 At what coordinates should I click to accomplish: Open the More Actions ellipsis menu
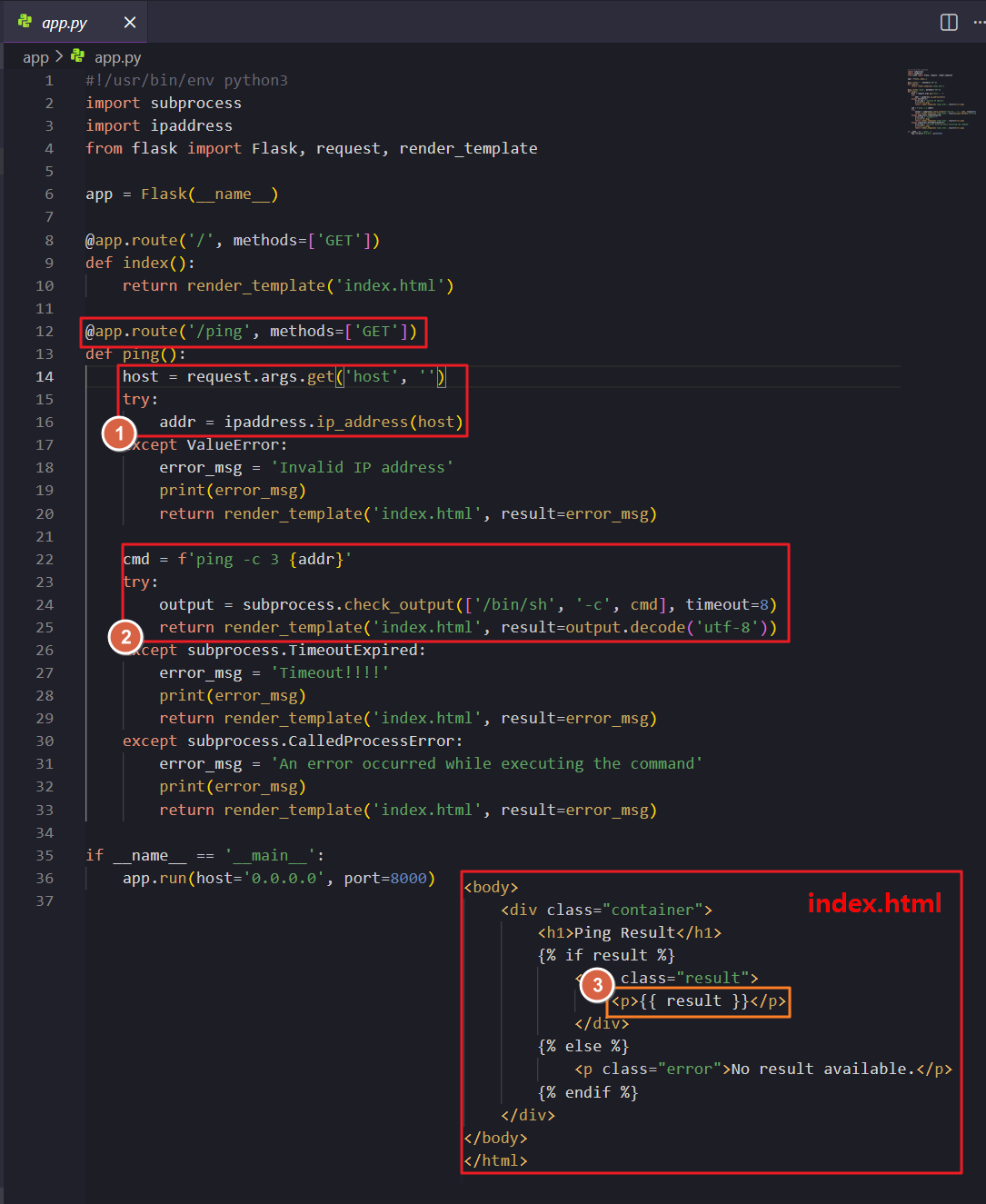979,23
